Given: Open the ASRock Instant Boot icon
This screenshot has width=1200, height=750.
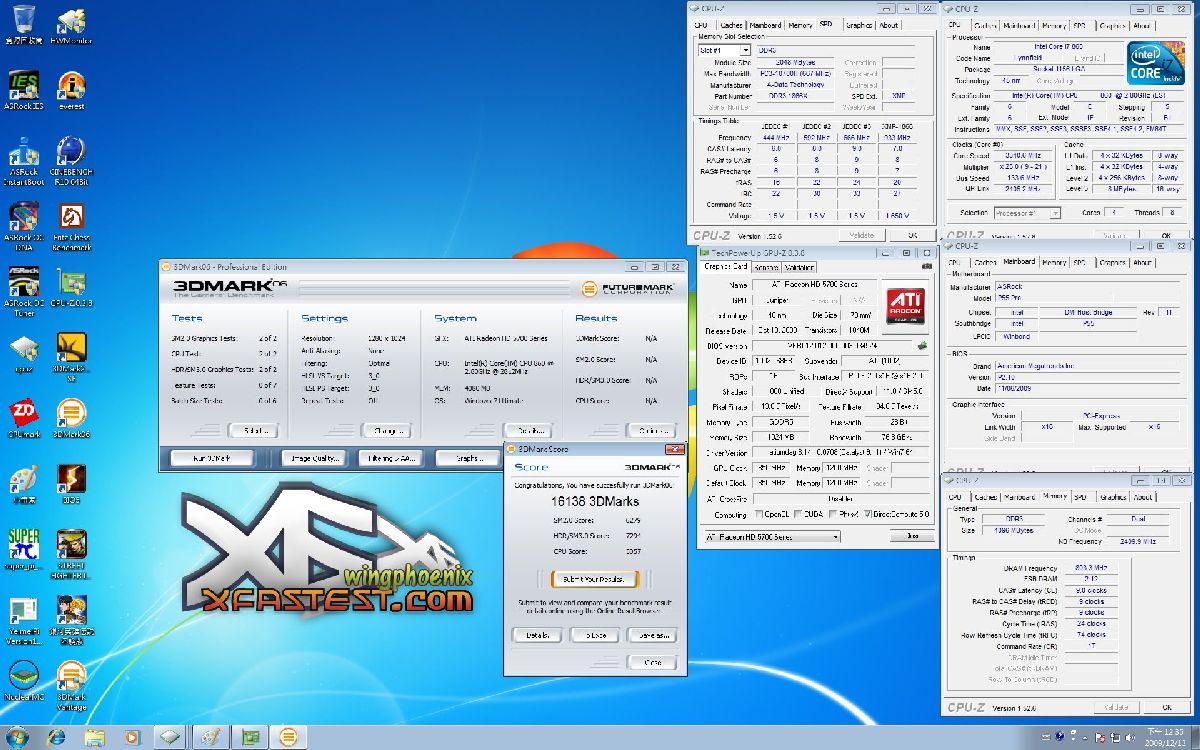Looking at the screenshot, I should click(23, 160).
